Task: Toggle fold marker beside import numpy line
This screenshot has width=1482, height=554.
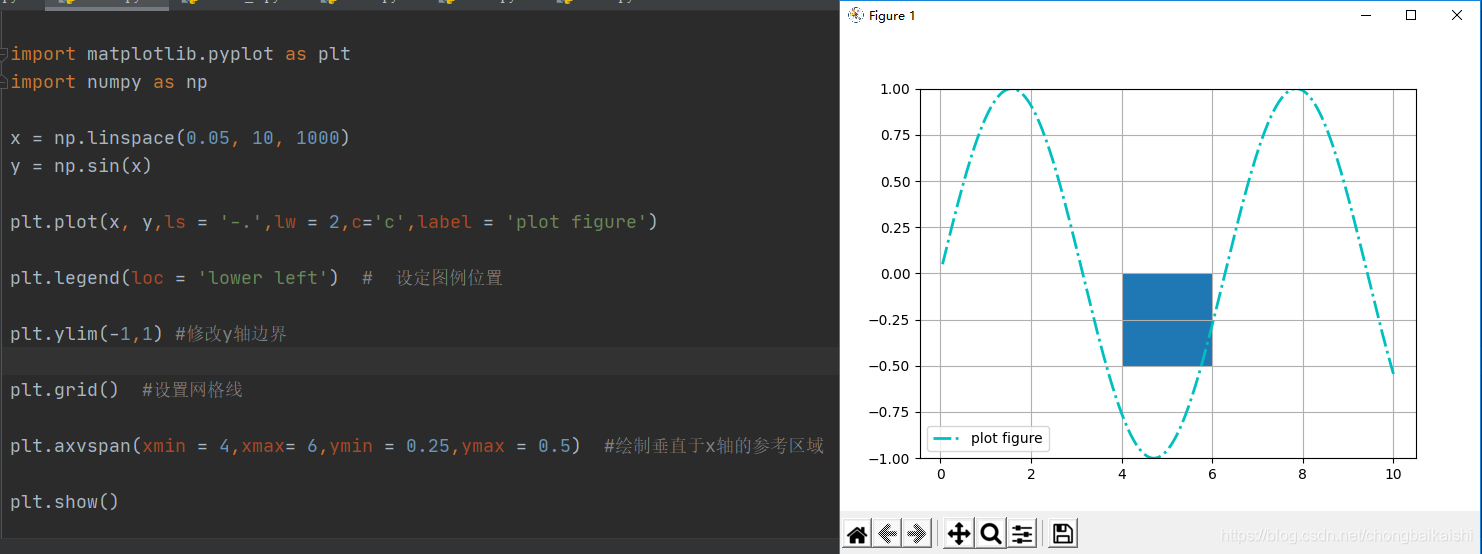Action: (4, 82)
